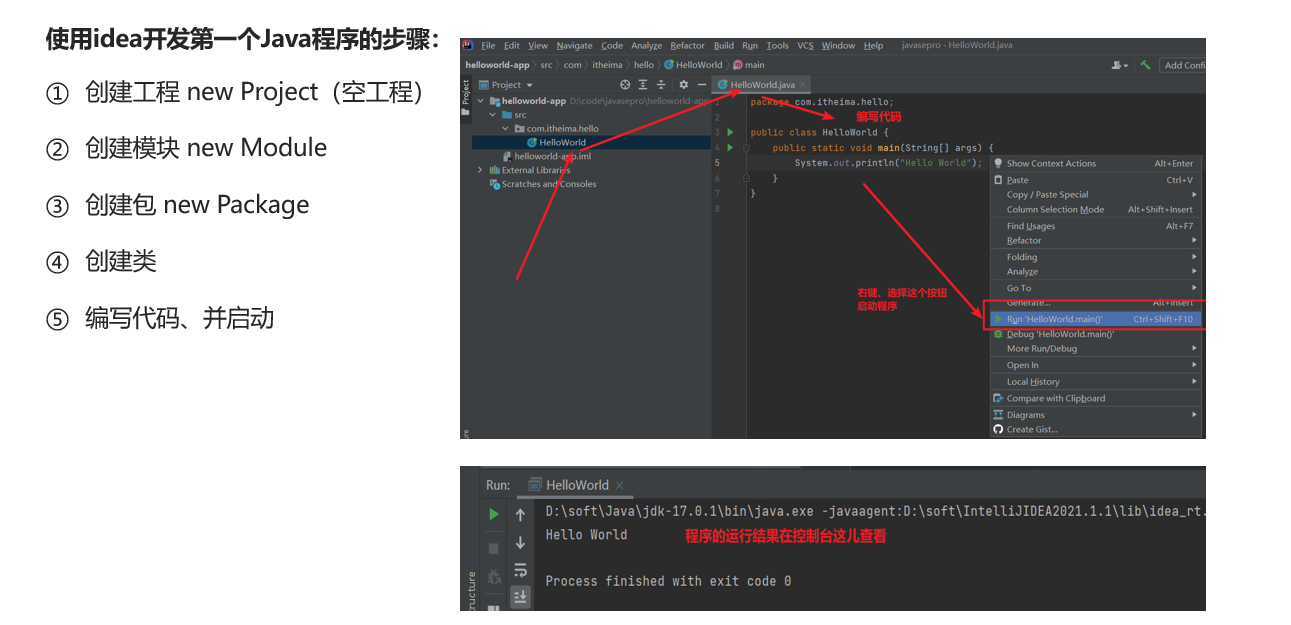Screen dimensions: 1291x625
Task: Click lightbulb icon beside Show Context Actions
Action: click(998, 163)
